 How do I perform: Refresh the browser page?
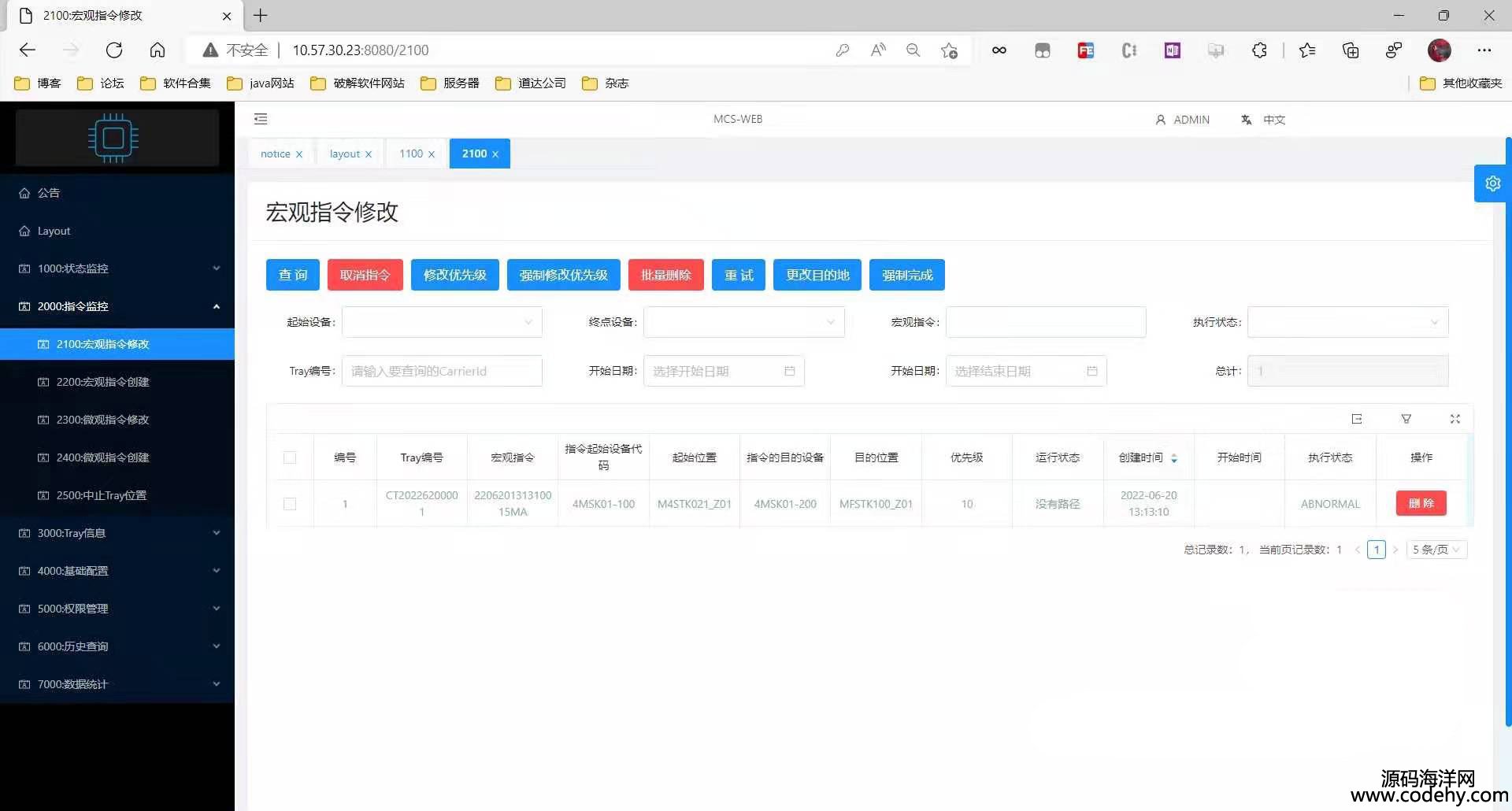114,50
